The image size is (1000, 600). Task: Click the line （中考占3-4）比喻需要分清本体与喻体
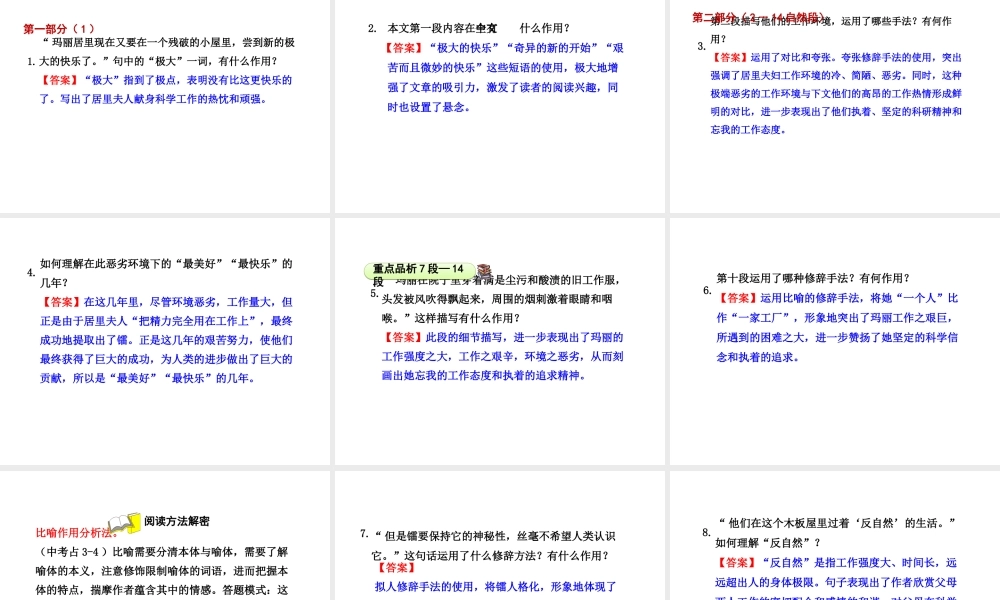[162, 552]
